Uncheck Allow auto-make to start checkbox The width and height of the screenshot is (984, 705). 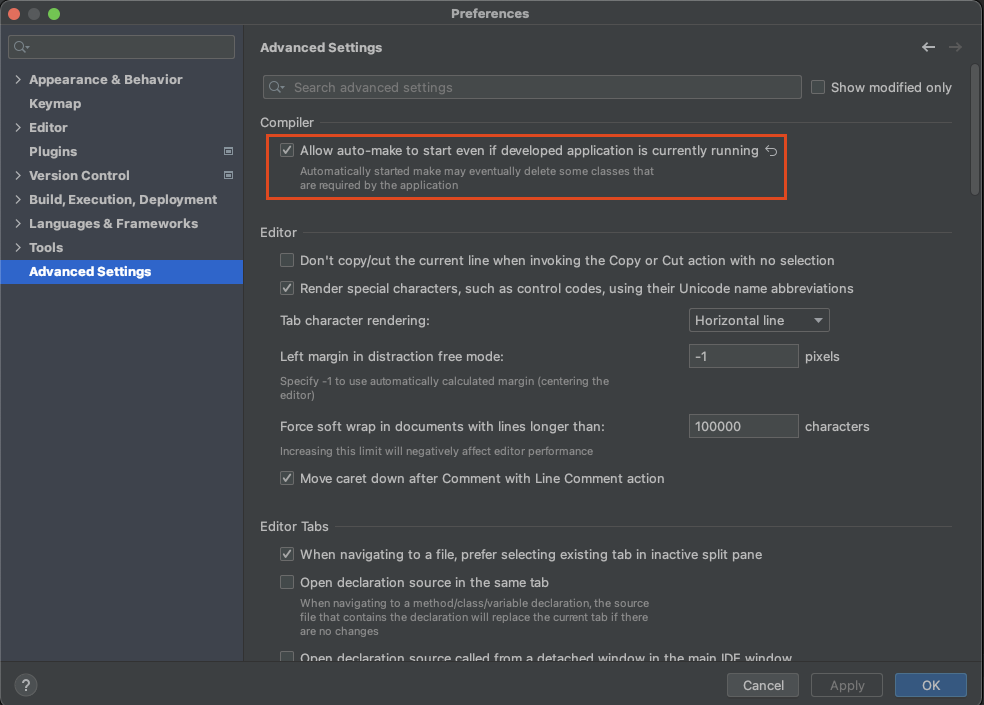[287, 150]
